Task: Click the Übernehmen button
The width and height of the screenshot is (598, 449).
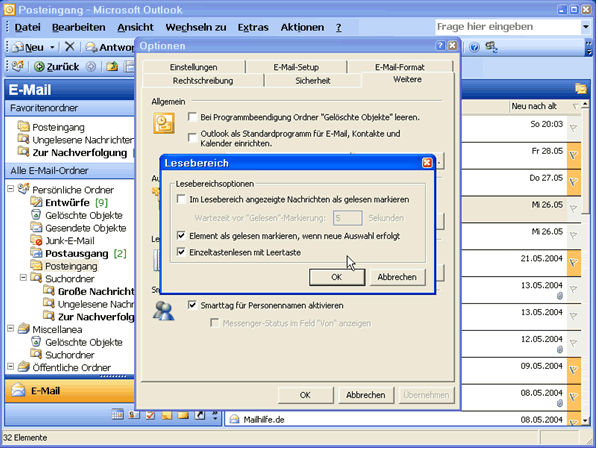Action: click(426, 395)
